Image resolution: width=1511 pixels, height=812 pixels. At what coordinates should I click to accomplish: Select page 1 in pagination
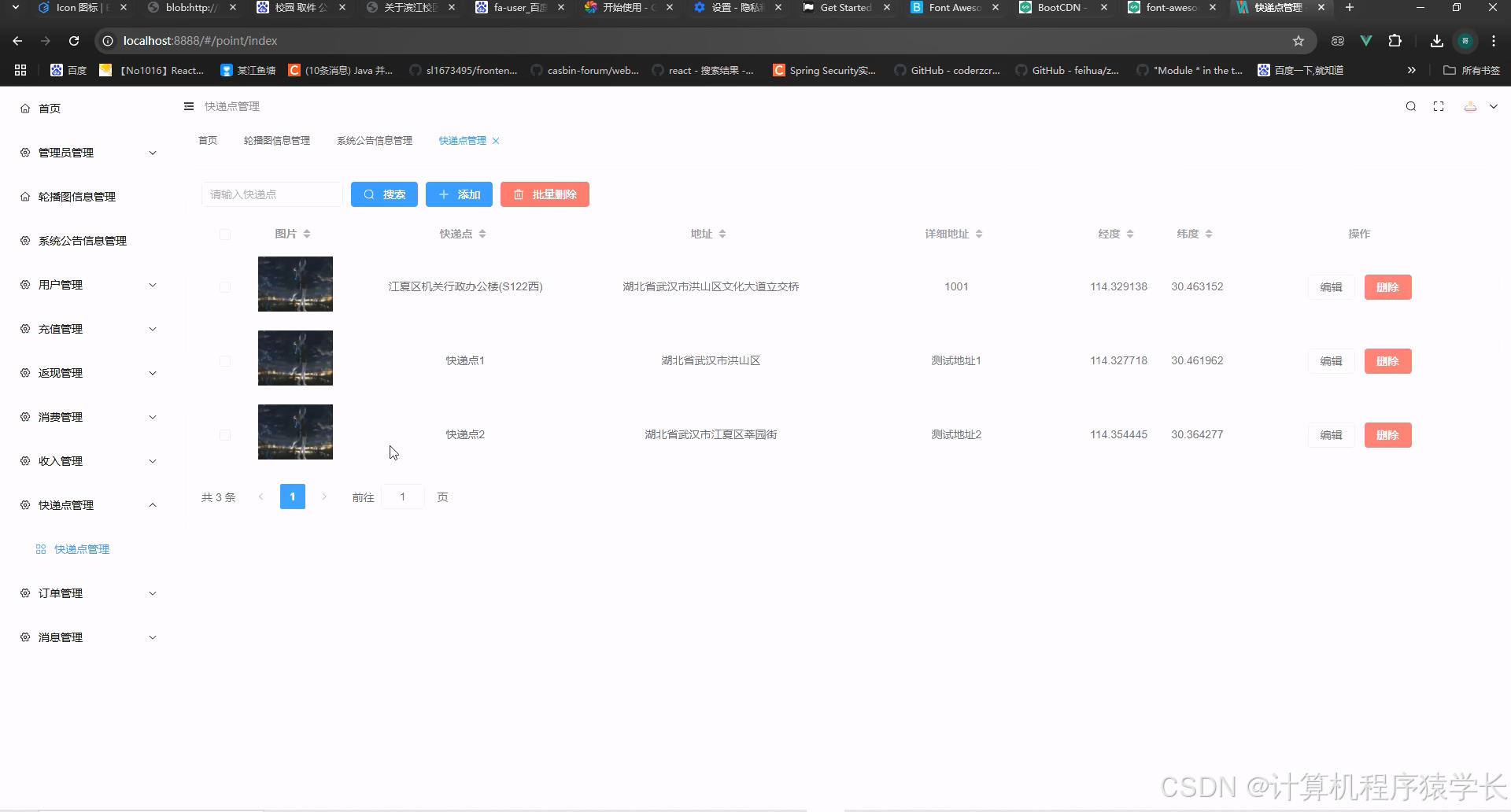[x=293, y=496]
